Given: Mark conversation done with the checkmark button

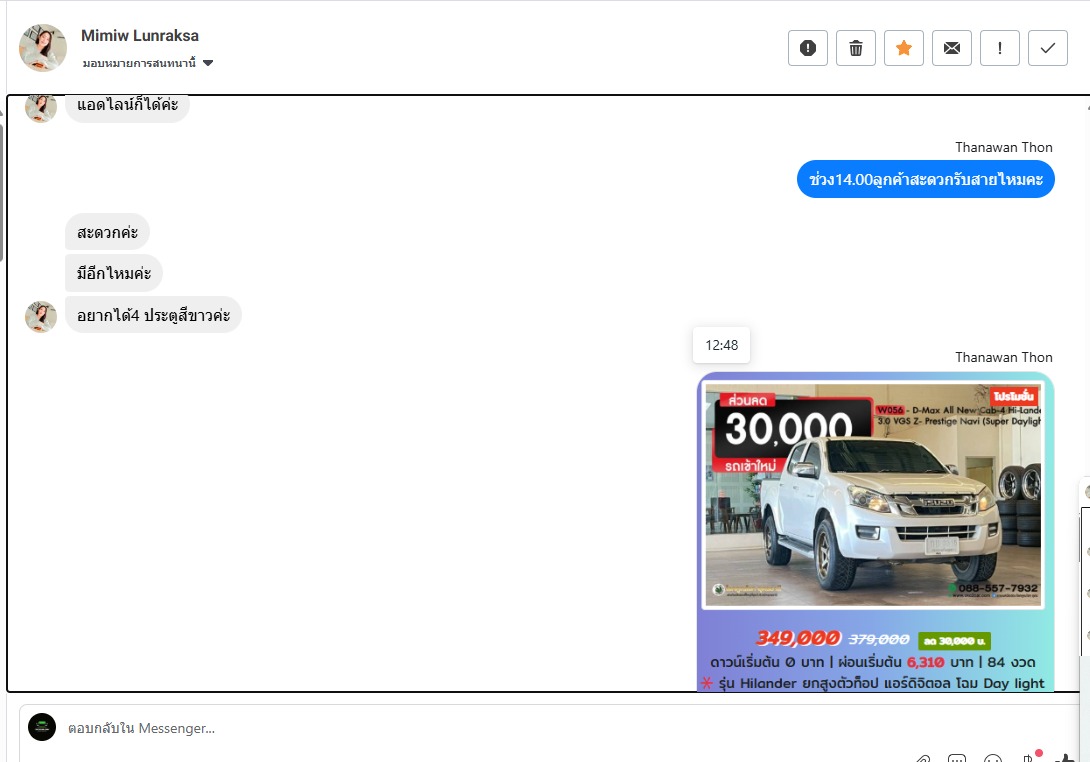Looking at the screenshot, I should coord(1048,48).
